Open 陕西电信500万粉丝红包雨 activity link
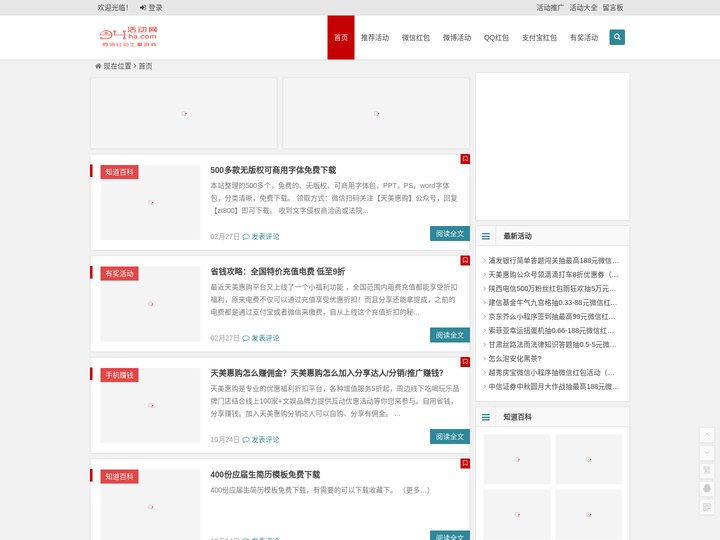Image resolution: width=720 pixels, height=540 pixels. click(552, 289)
